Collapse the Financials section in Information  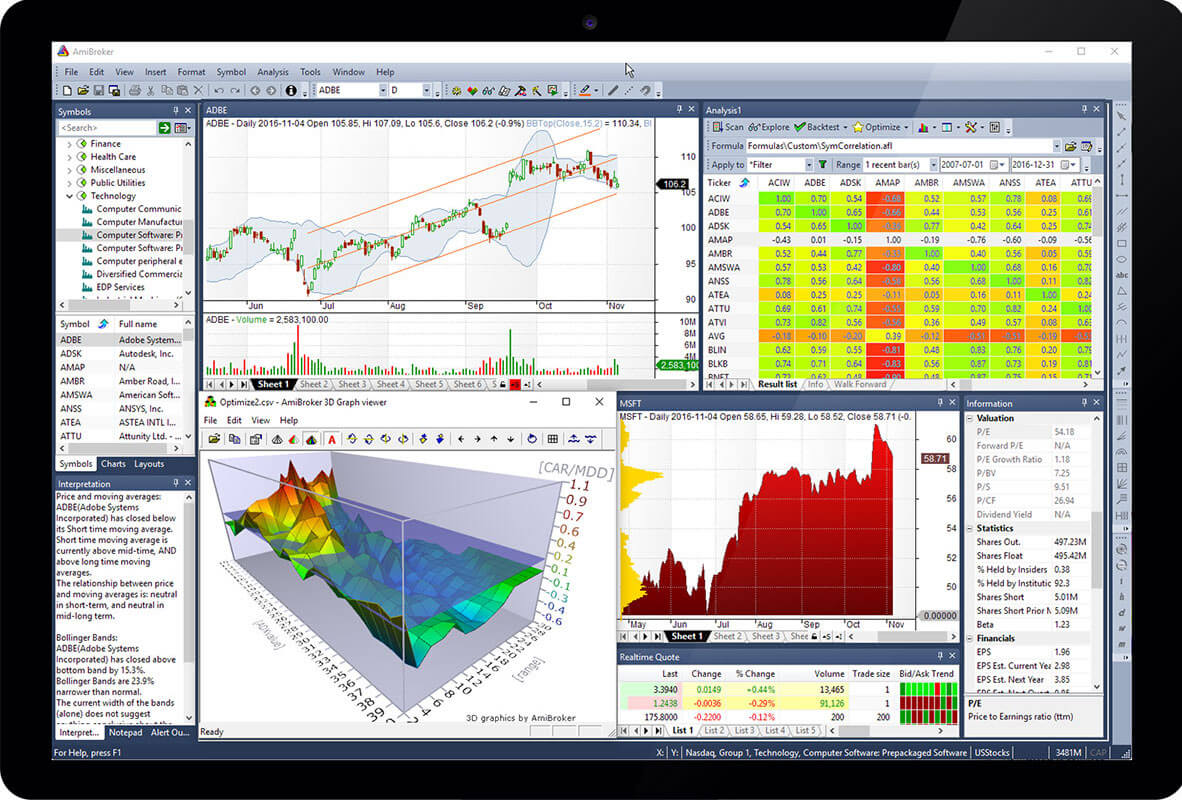pyautogui.click(x=971, y=639)
